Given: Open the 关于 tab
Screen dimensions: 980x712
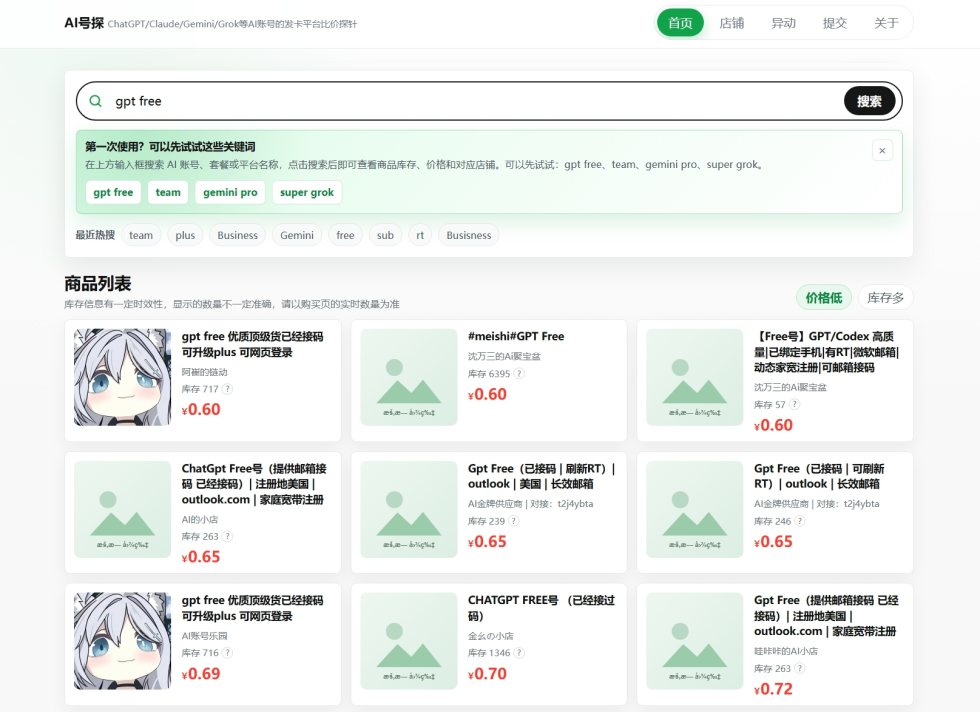Looking at the screenshot, I should [x=886, y=23].
